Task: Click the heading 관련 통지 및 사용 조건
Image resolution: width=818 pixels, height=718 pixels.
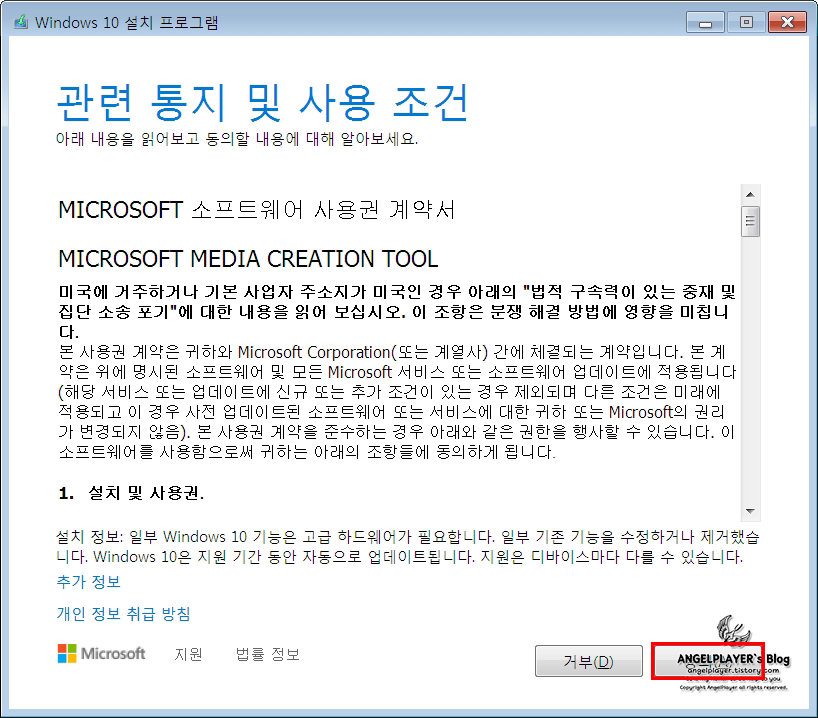Action: click(262, 102)
